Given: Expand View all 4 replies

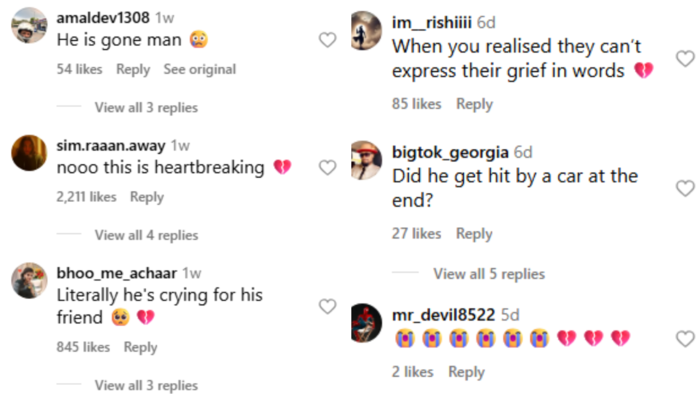Looking at the screenshot, I should tap(146, 235).
